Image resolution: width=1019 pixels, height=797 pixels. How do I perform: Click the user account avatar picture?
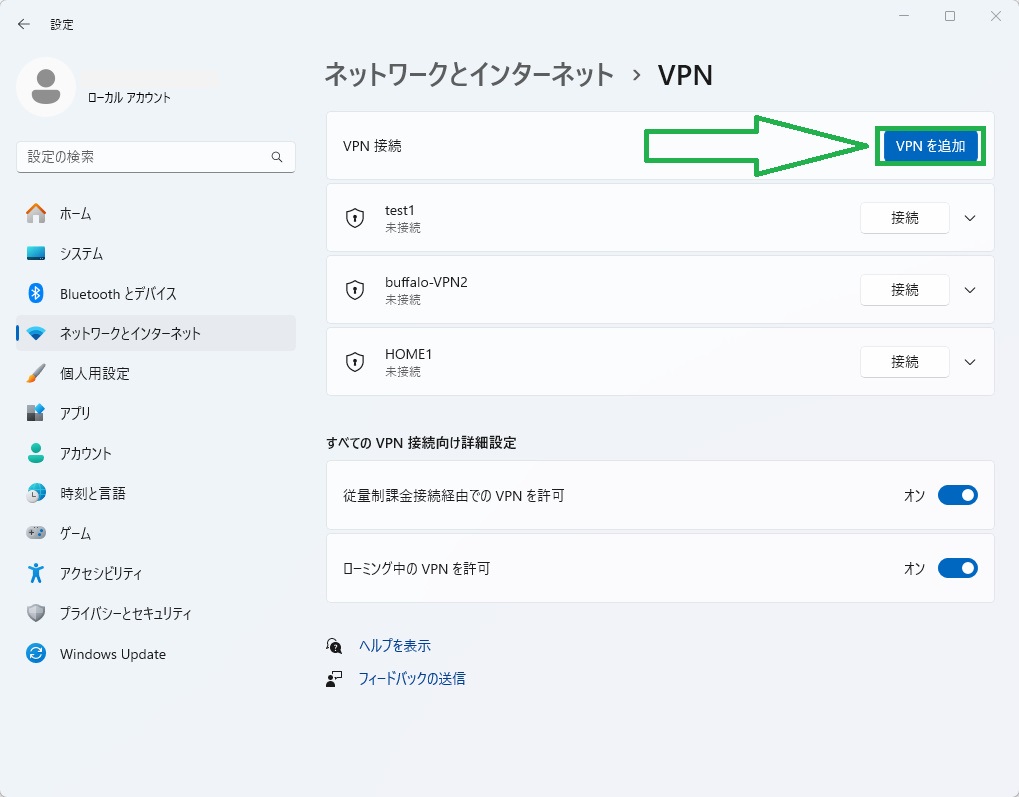coord(45,87)
